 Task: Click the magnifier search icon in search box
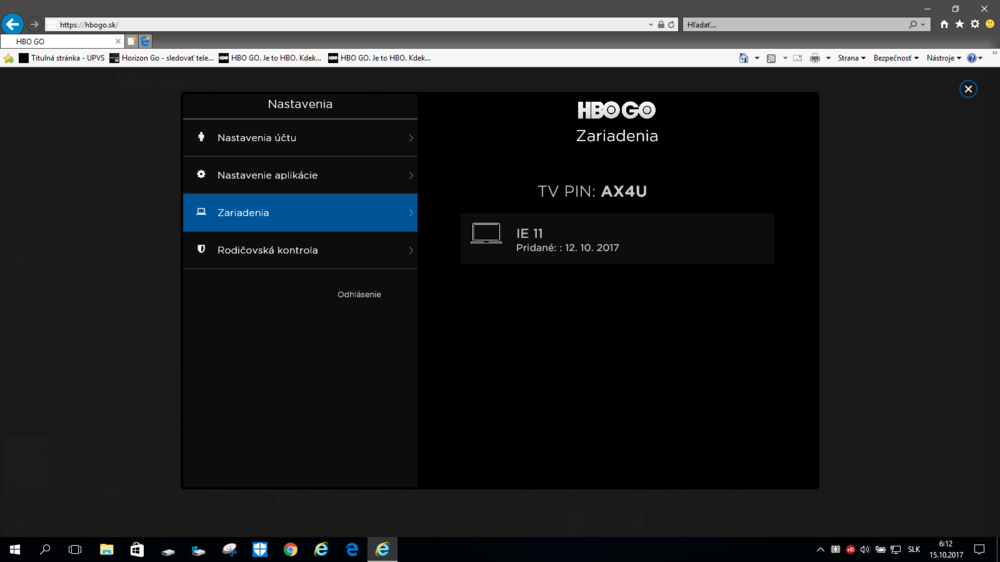click(913, 24)
